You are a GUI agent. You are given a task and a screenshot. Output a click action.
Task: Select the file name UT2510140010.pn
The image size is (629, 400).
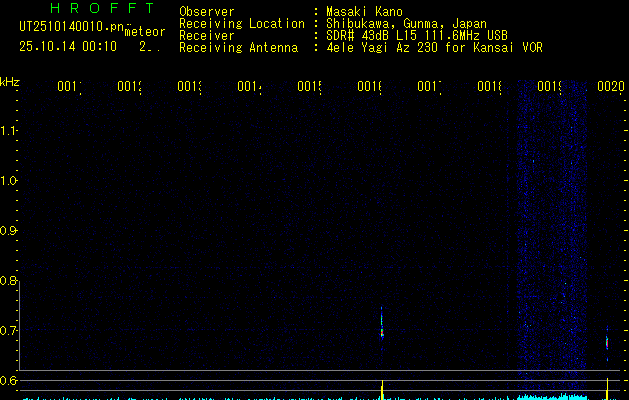[x=71, y=27]
